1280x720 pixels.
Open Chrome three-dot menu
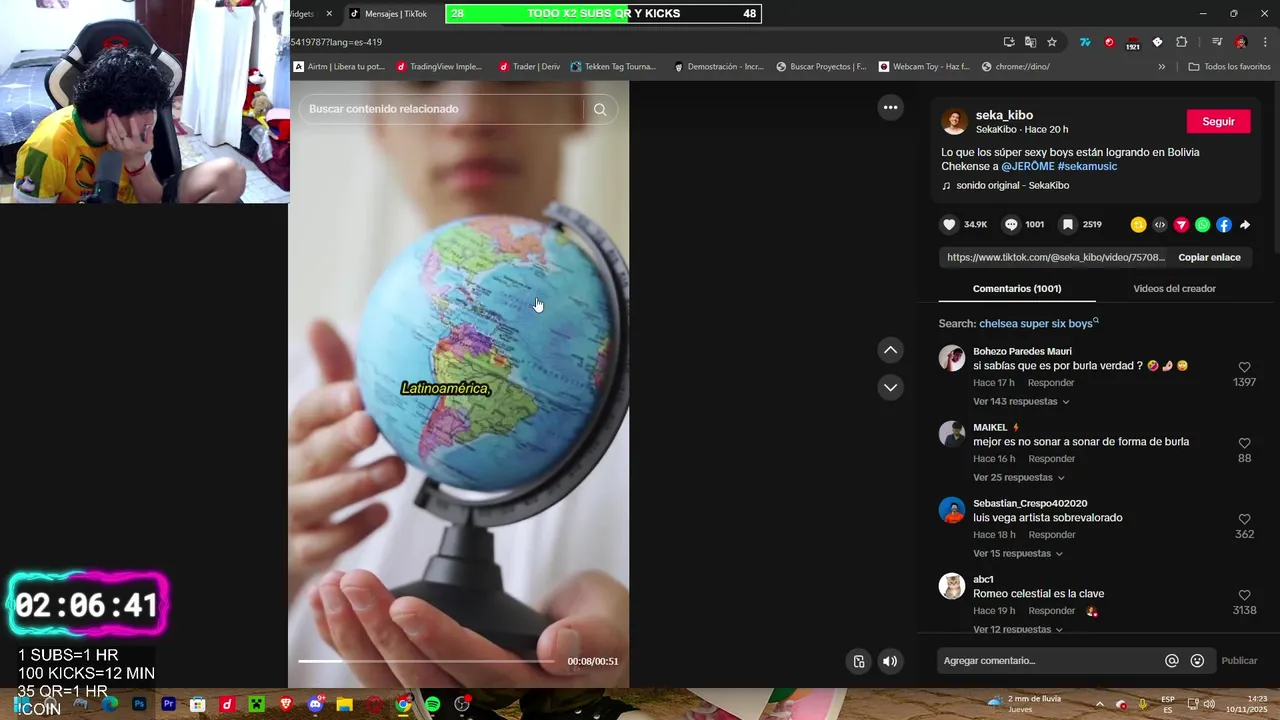coord(1266,42)
